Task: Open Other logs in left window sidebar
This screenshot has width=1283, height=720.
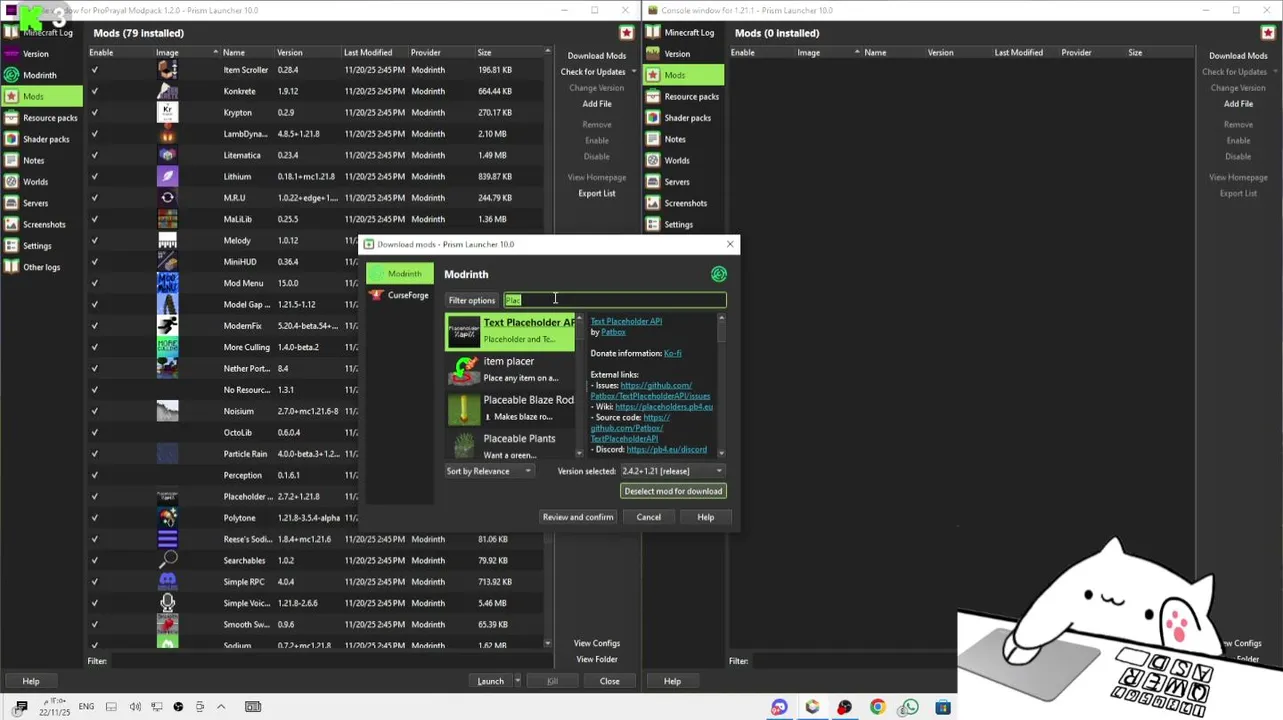Action: coord(41,267)
